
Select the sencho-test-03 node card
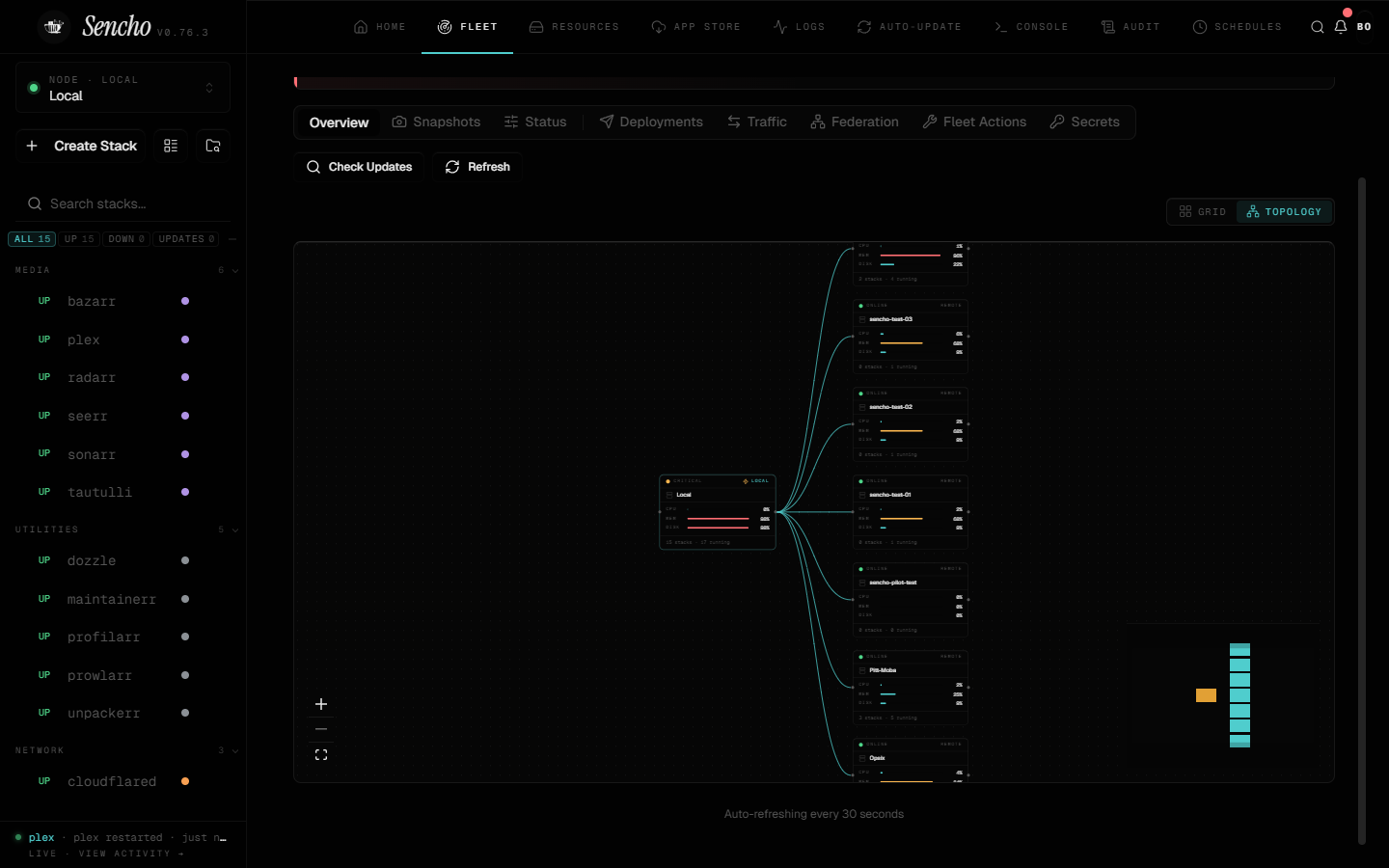911,337
